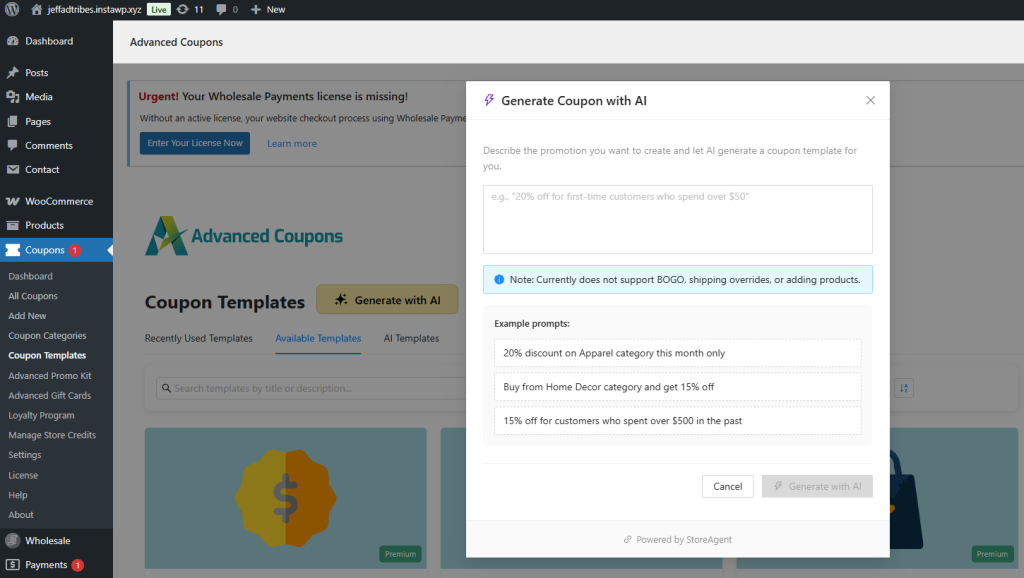Open All Coupons submenu
This screenshot has width=1024, height=578.
point(33,296)
